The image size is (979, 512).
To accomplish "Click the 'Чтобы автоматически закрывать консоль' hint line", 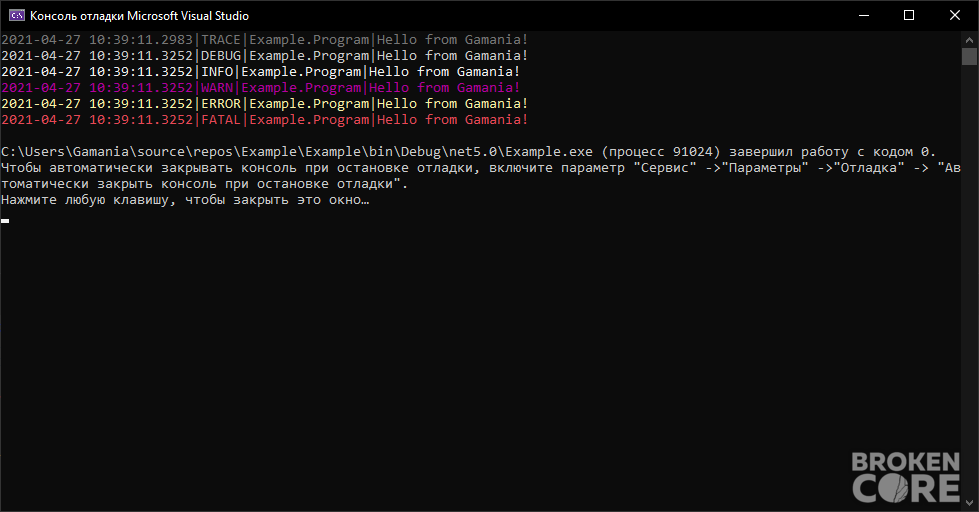I will click(x=481, y=175).
